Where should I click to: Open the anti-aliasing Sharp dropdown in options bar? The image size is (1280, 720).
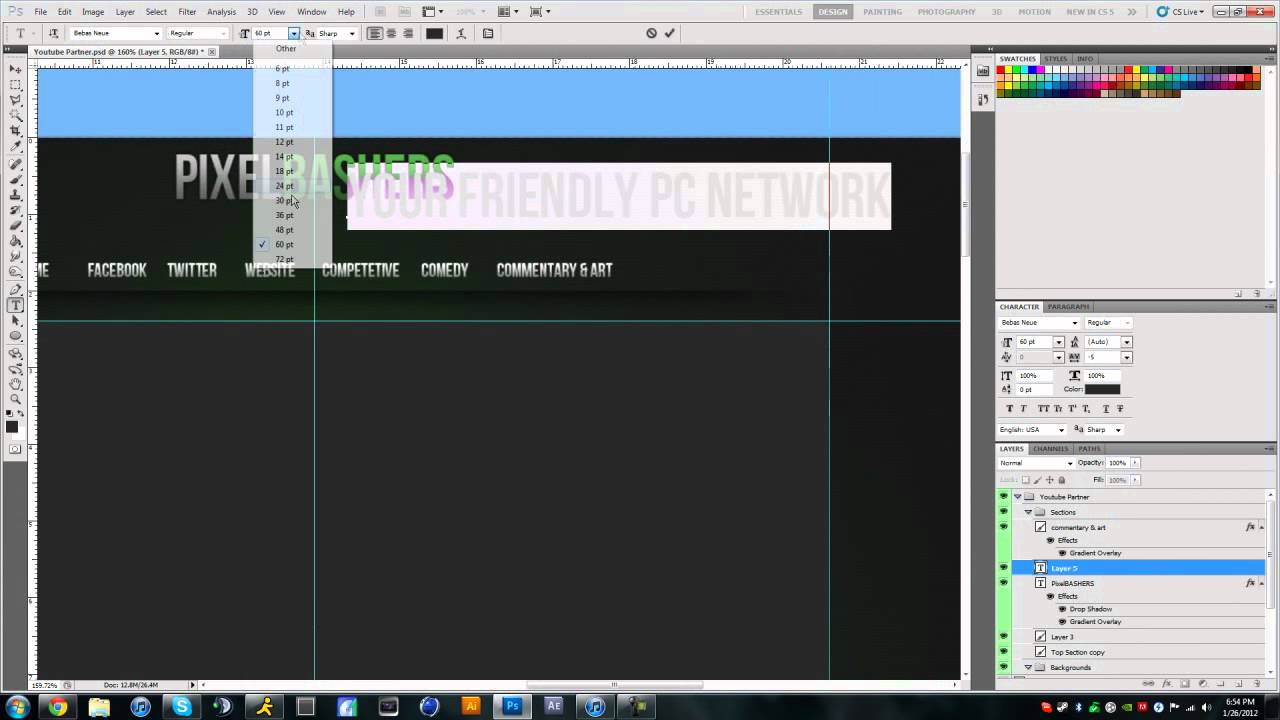point(351,33)
